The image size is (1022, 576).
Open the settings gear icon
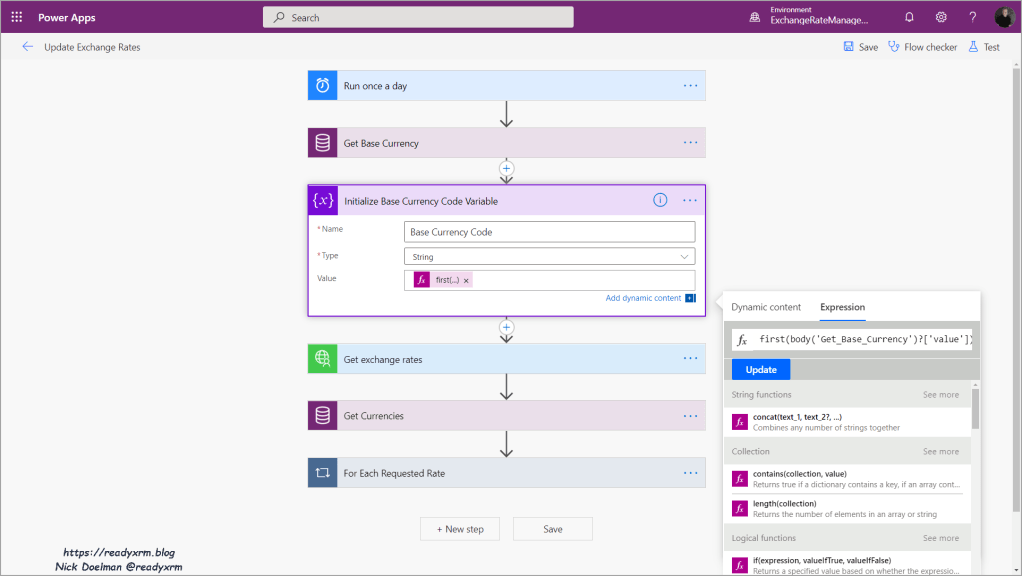tap(941, 17)
